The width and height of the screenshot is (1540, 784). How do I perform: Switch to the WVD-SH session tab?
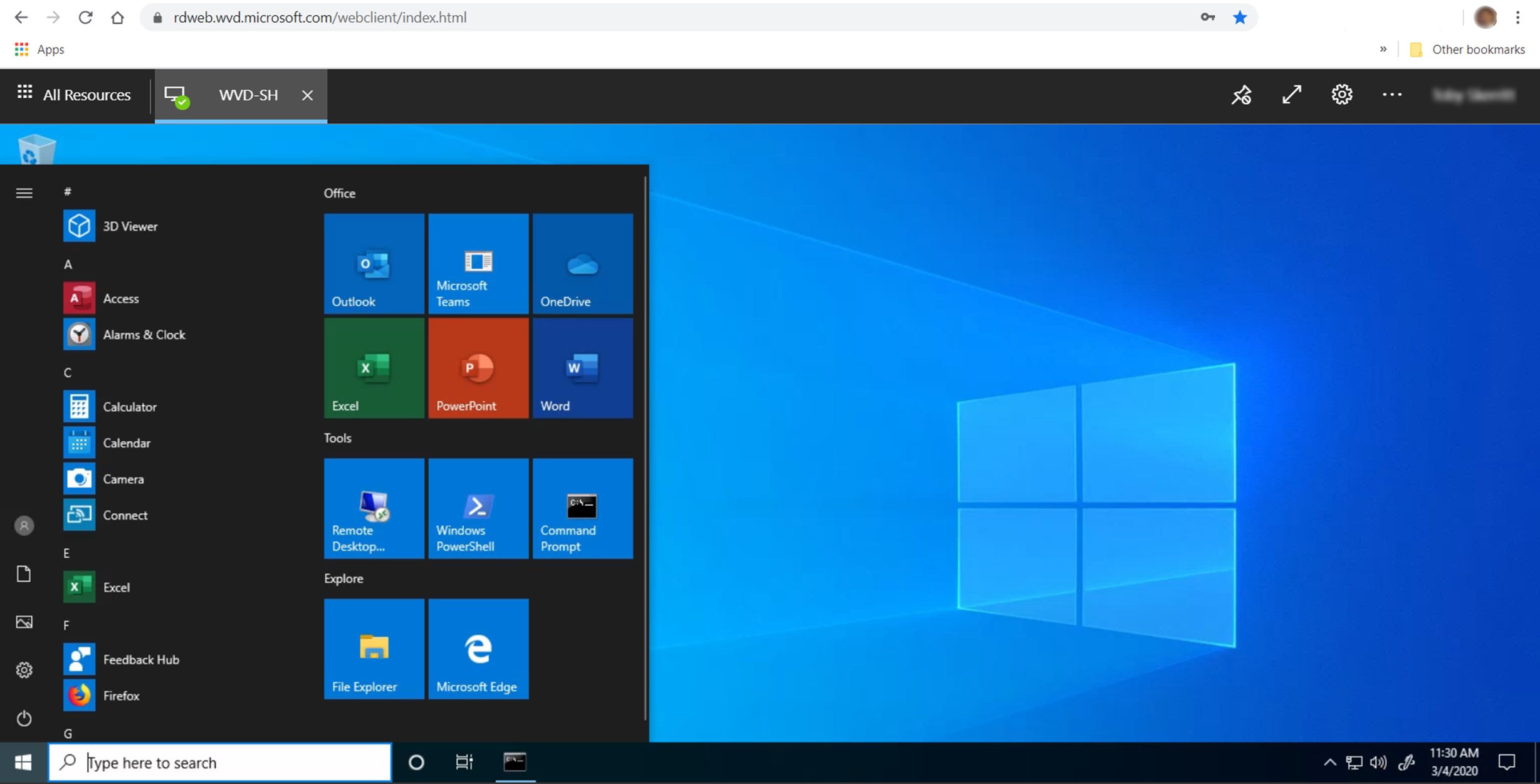(248, 95)
